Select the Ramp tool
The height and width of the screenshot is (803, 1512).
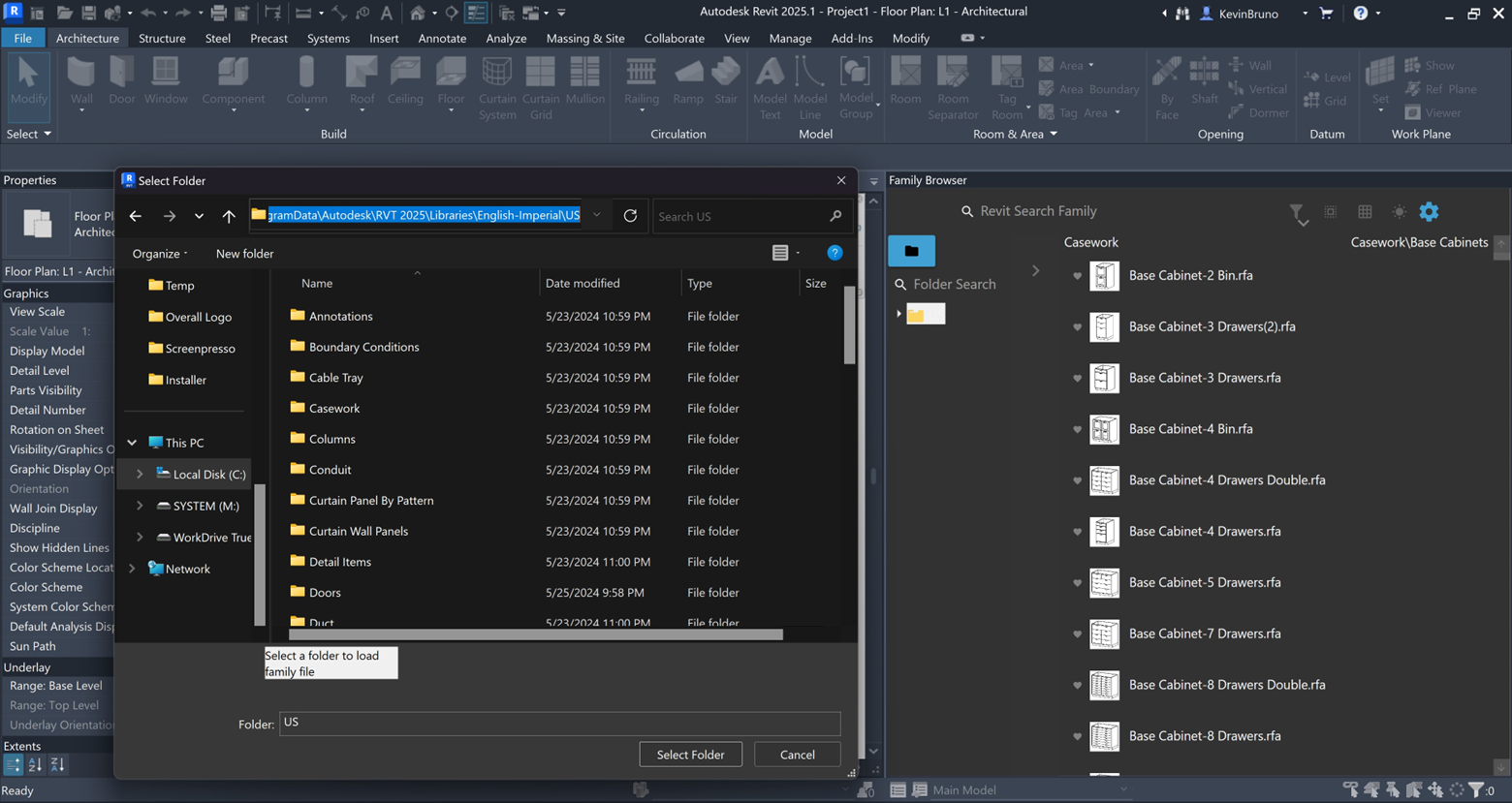[x=688, y=81]
